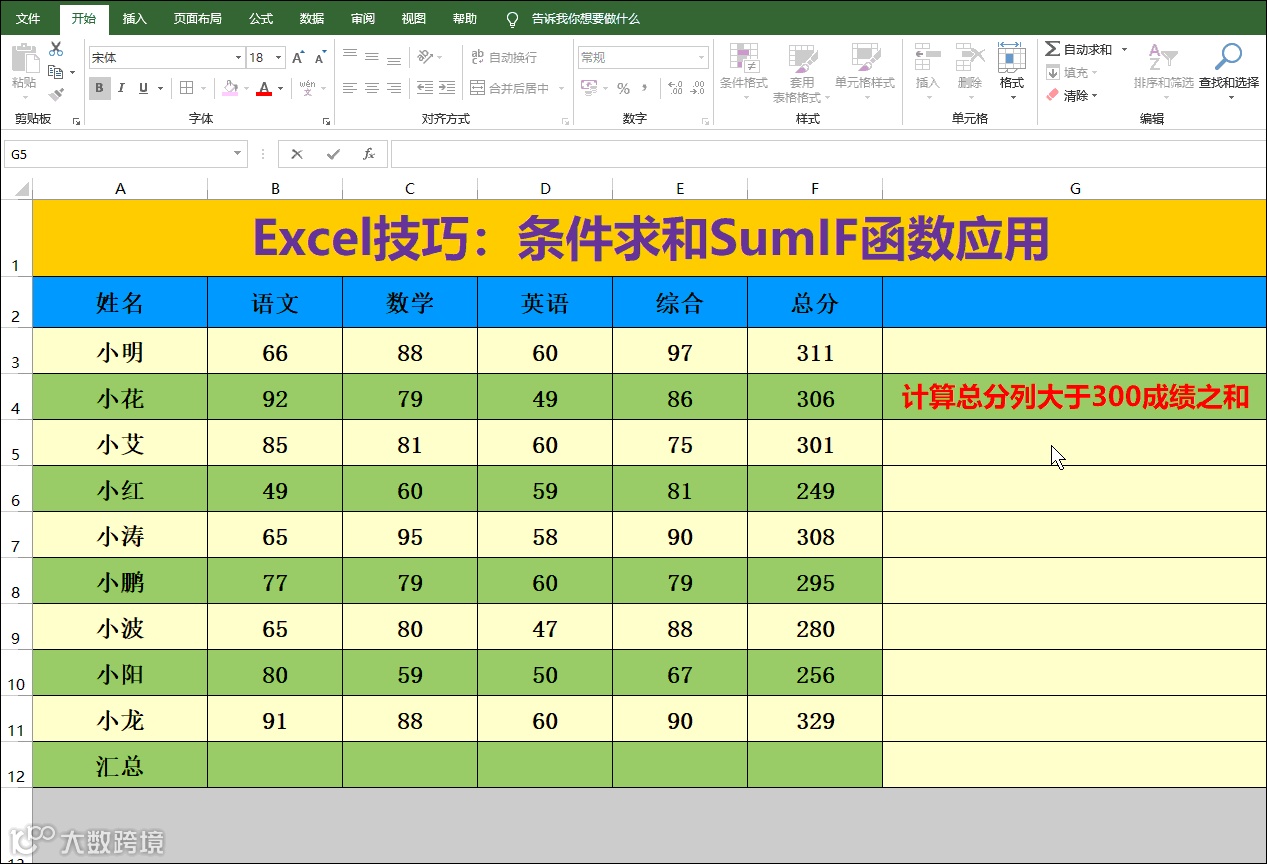Expand the font color dropdown arrow
Screen dimensions: 1267x864
coord(280,88)
